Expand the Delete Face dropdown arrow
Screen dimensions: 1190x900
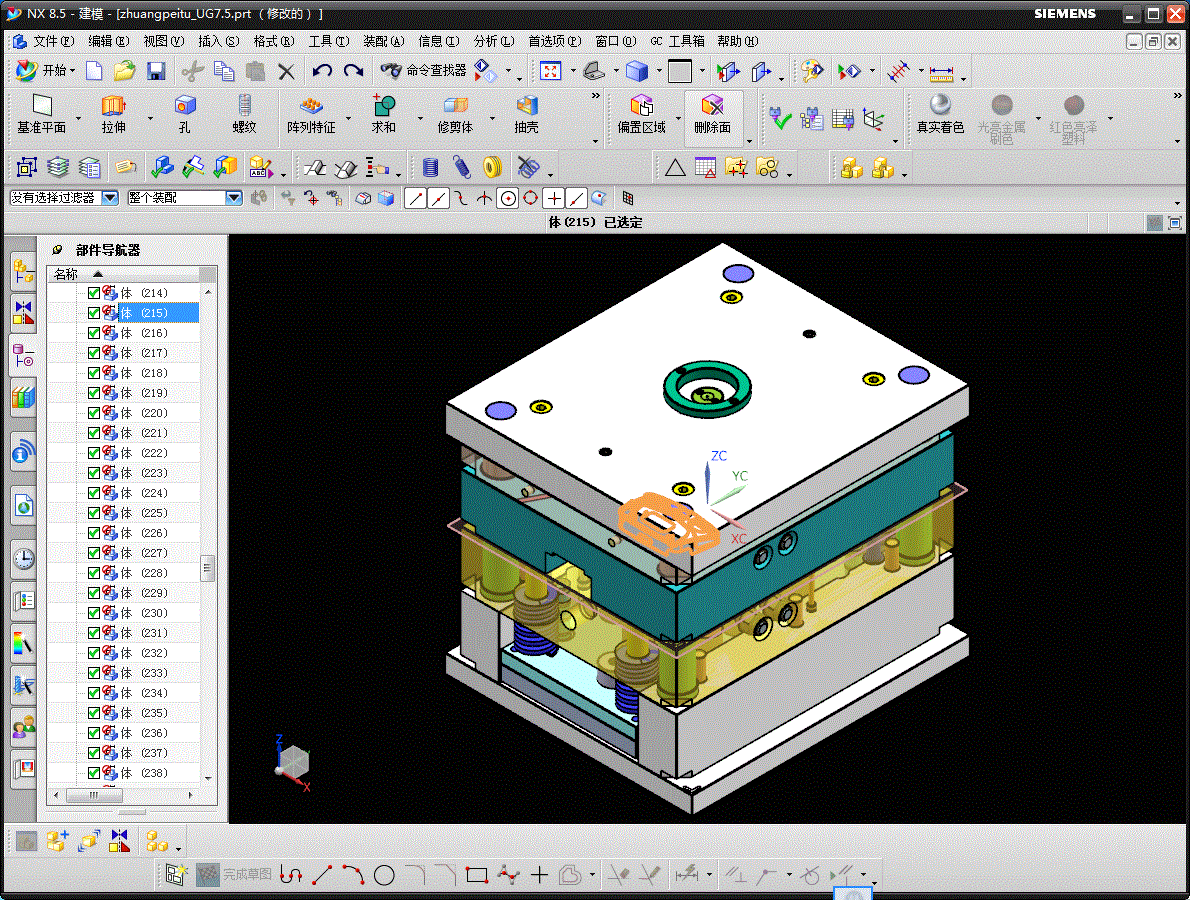(x=749, y=141)
